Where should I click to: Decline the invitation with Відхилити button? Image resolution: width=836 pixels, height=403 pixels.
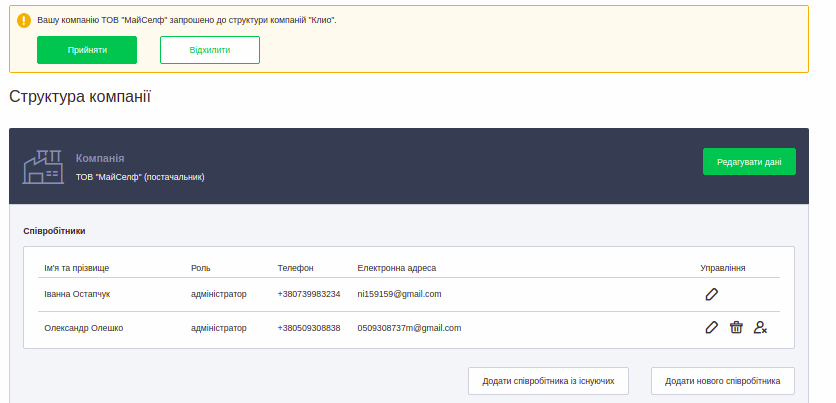click(x=210, y=50)
